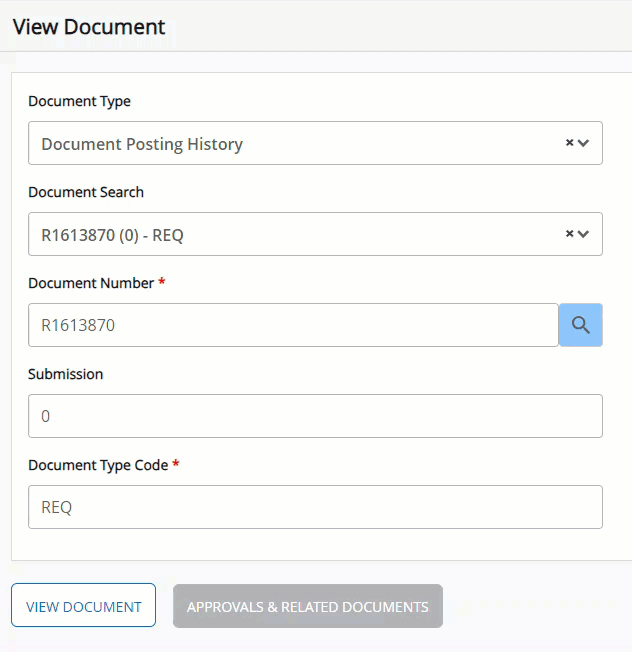The height and width of the screenshot is (652, 632).
Task: Open the R1613870 (0) - REQ combo box
Action: 290,235
